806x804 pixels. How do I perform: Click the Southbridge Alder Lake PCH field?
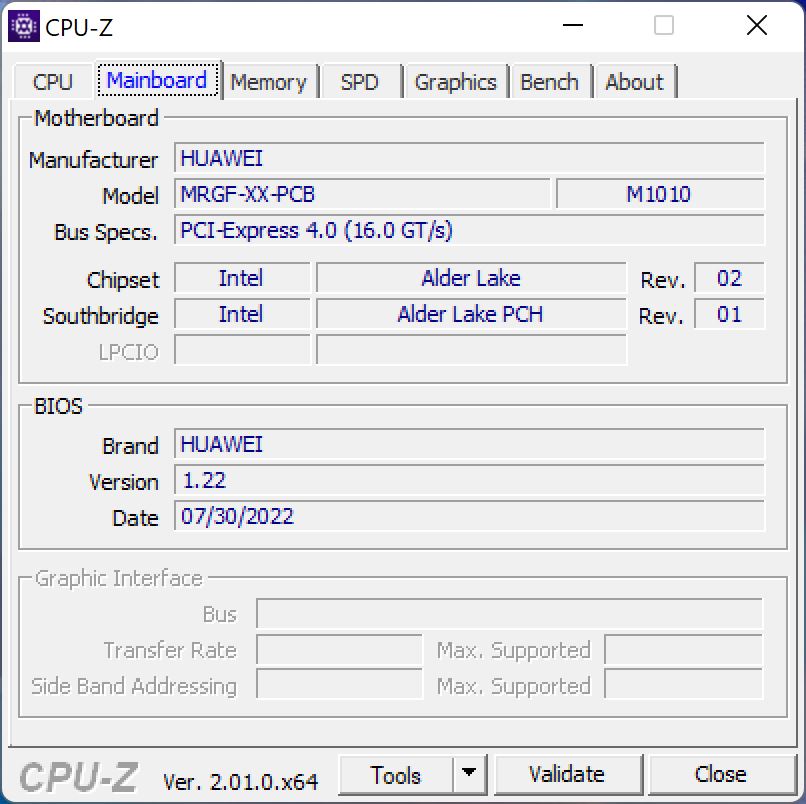pyautogui.click(x=470, y=314)
